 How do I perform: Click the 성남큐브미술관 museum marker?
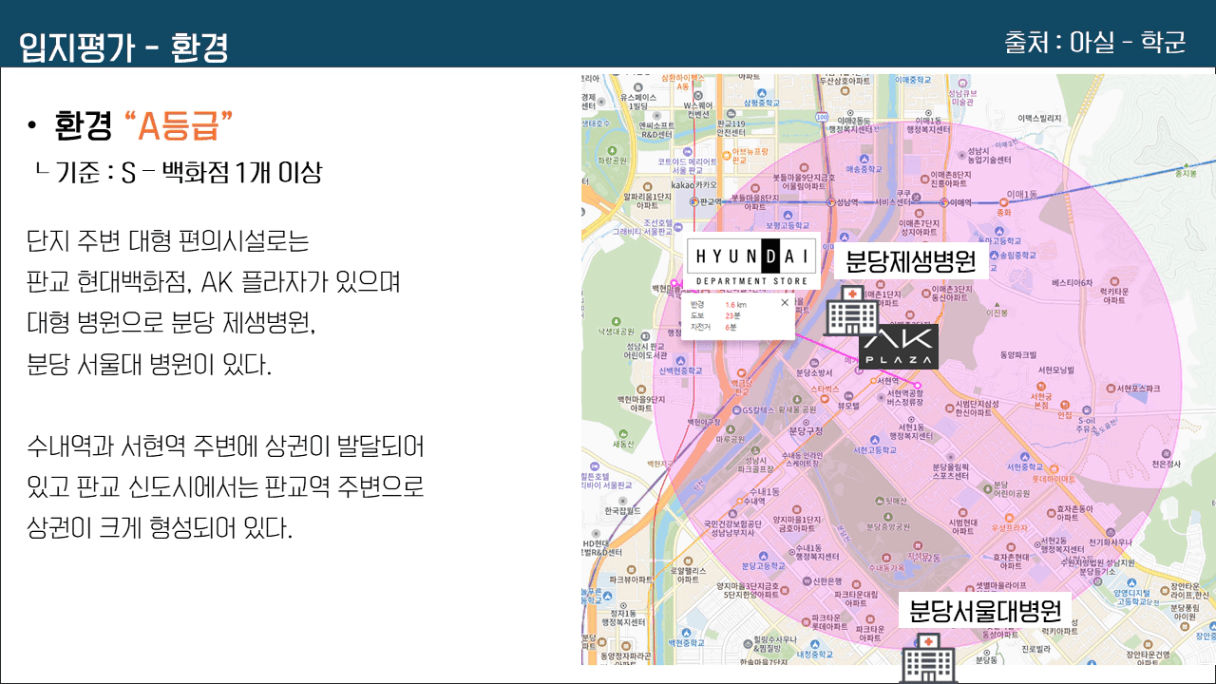[x=962, y=82]
